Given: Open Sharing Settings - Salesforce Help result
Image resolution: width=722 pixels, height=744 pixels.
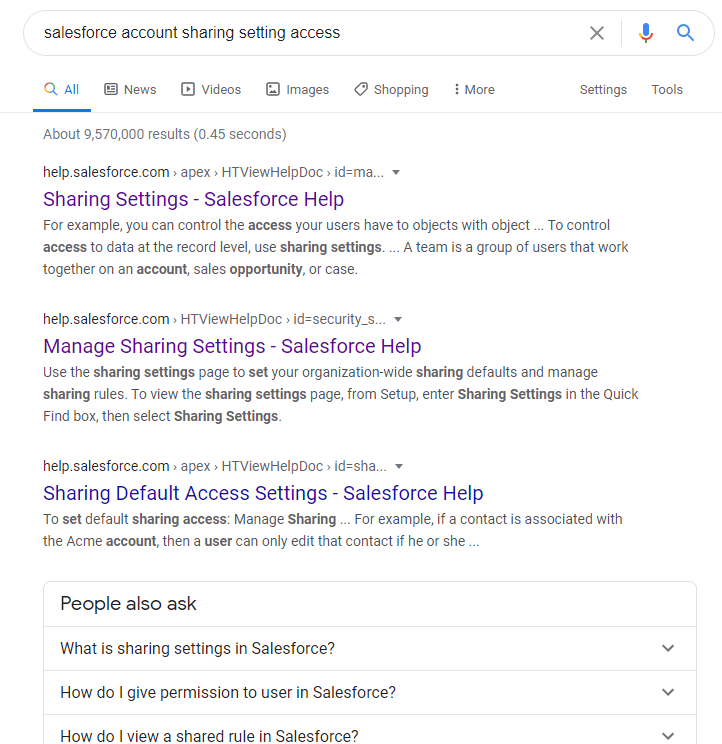Looking at the screenshot, I should pyautogui.click(x=193, y=199).
